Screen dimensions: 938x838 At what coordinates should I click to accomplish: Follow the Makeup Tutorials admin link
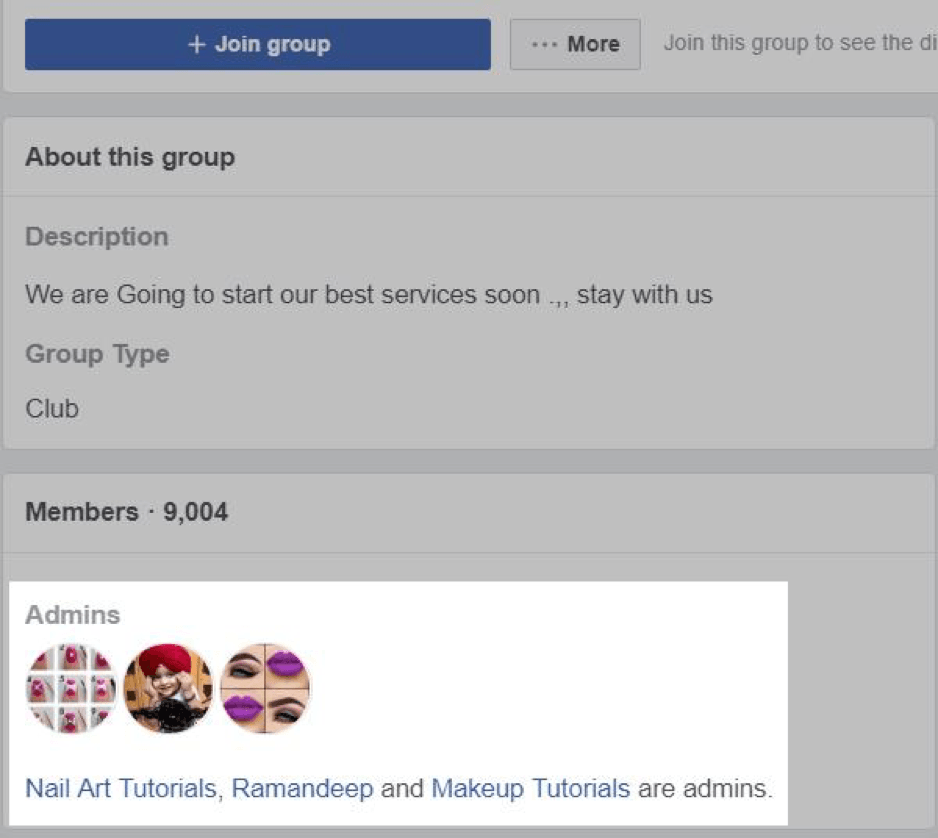530,788
